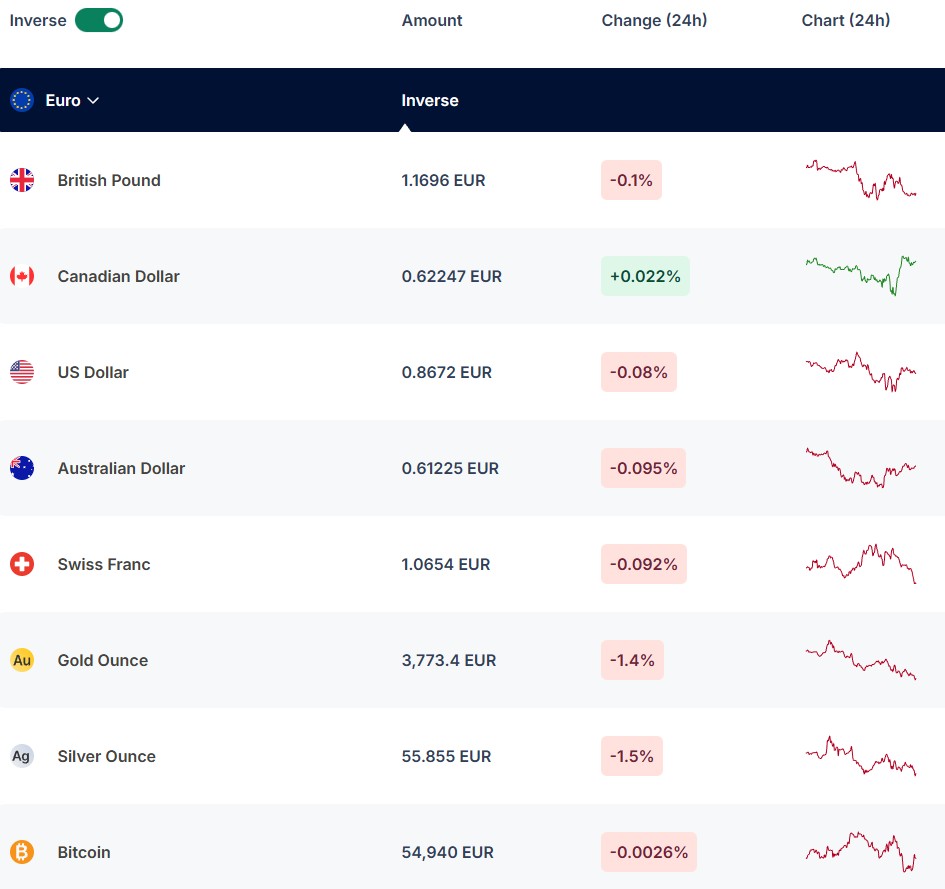This screenshot has height=889, width=945.
Task: Click the Euro flag icon
Action: [x=22, y=100]
